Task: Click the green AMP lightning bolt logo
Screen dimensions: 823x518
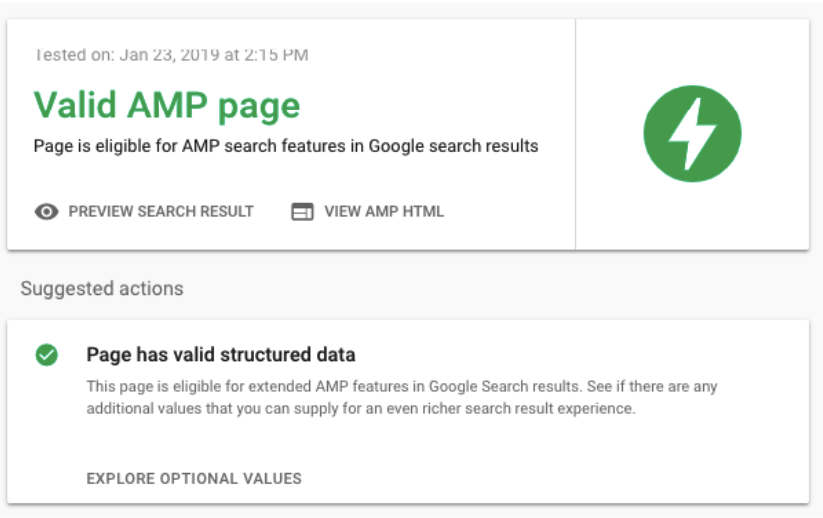Action: (692, 134)
